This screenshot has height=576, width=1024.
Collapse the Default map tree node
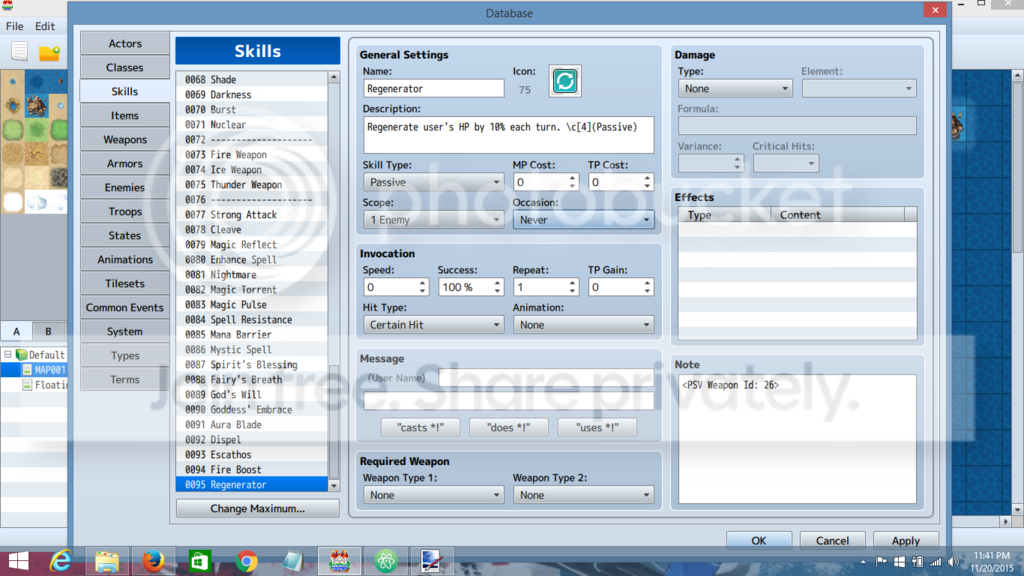coord(8,355)
